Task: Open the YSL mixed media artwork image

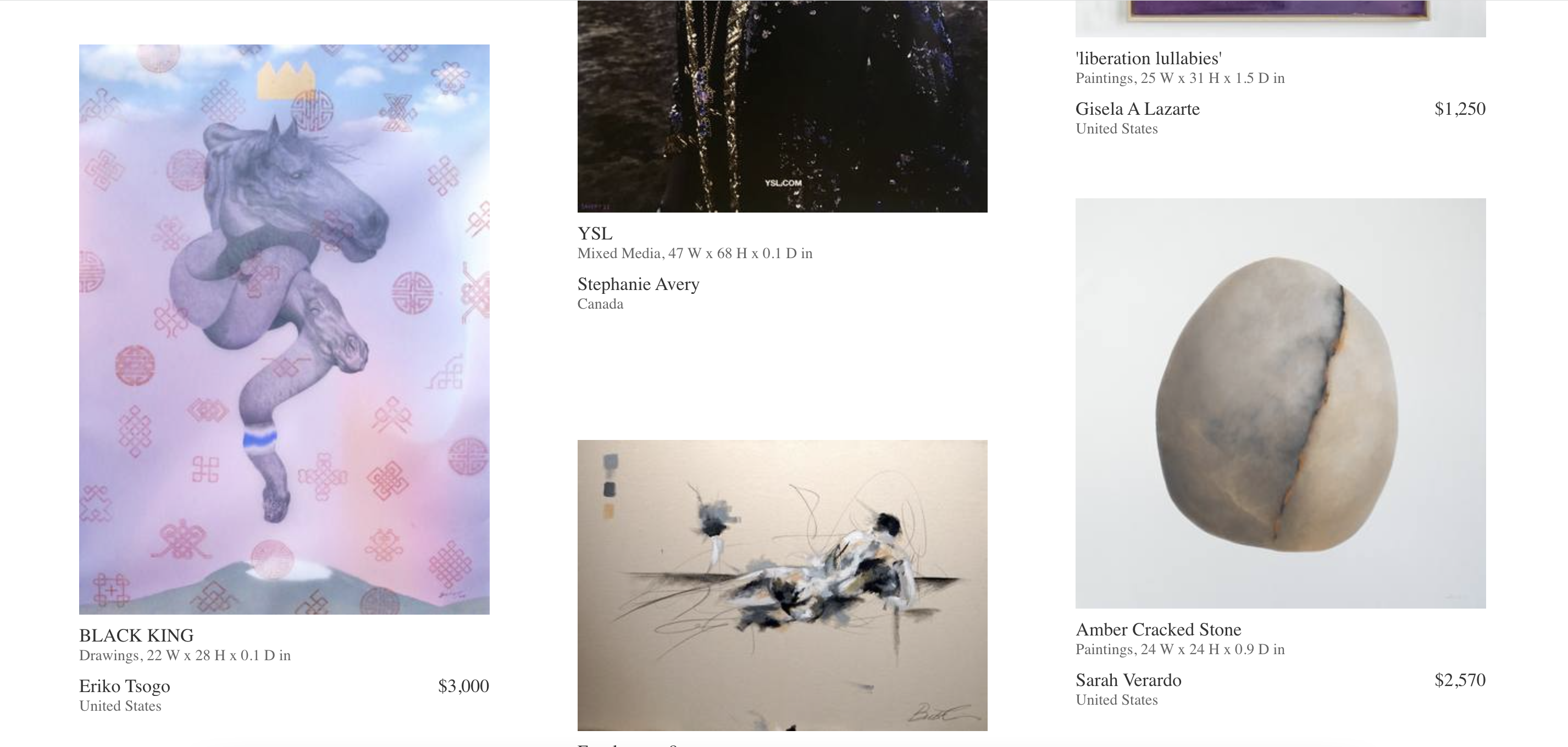Action: pos(782,107)
